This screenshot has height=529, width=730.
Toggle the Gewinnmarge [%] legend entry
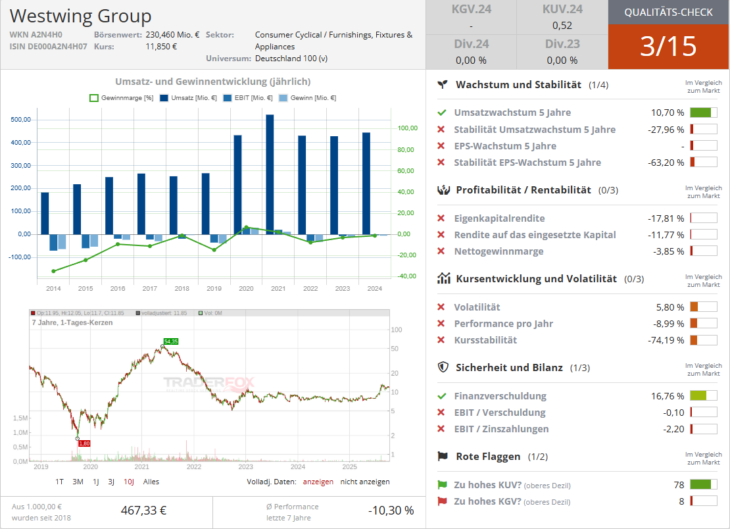pyautogui.click(x=121, y=97)
